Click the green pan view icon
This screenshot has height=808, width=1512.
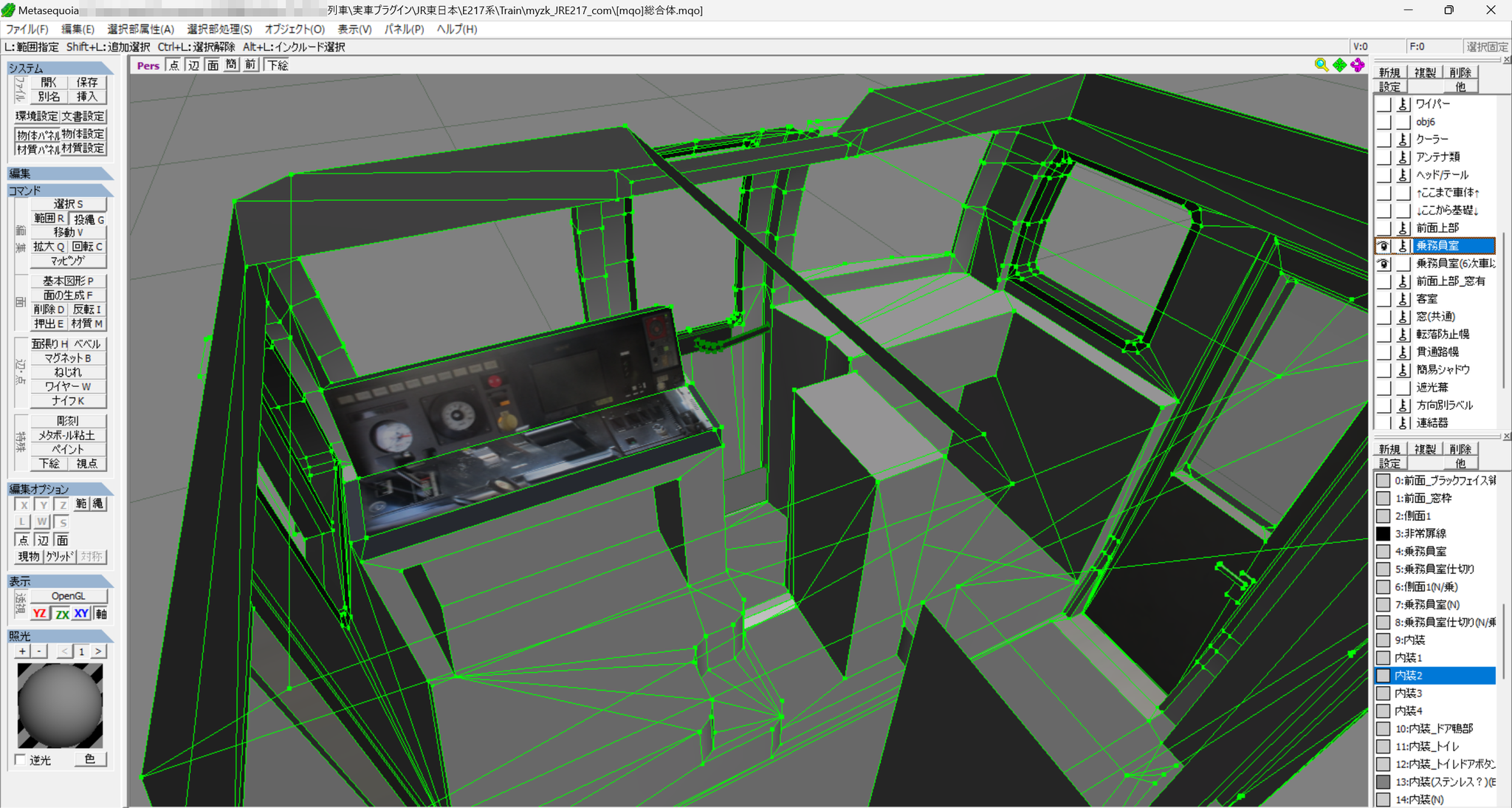coord(1339,65)
